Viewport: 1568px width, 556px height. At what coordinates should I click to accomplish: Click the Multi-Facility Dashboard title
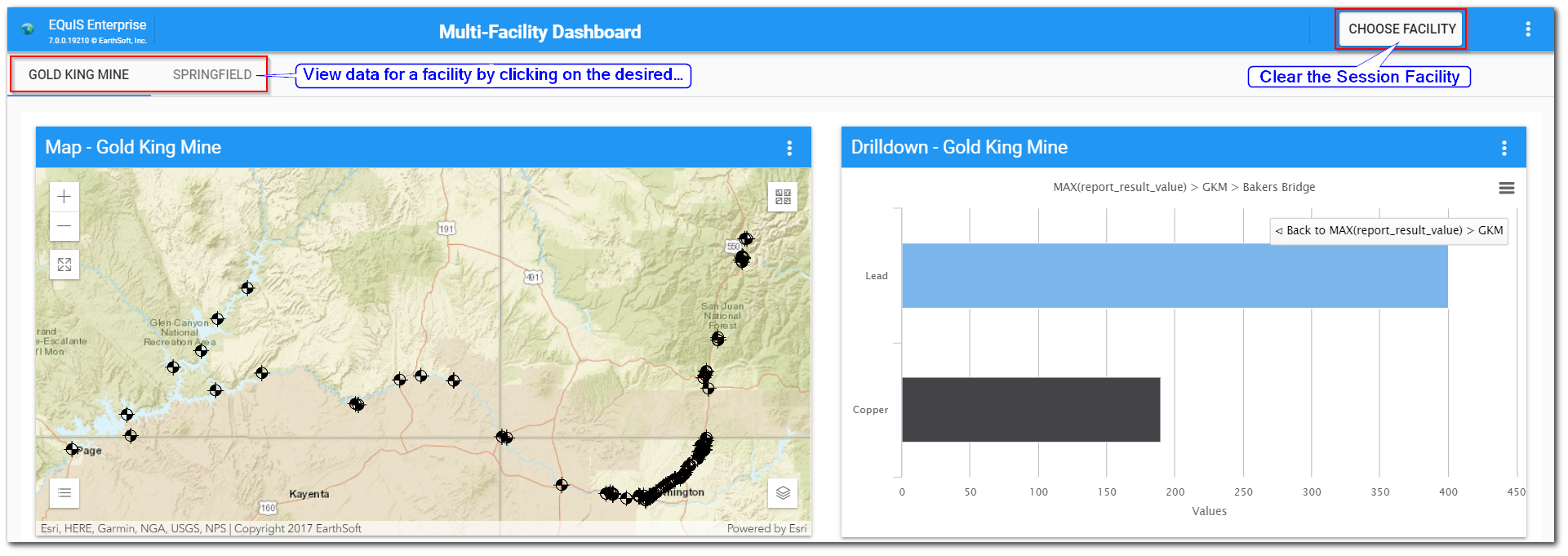point(540,32)
